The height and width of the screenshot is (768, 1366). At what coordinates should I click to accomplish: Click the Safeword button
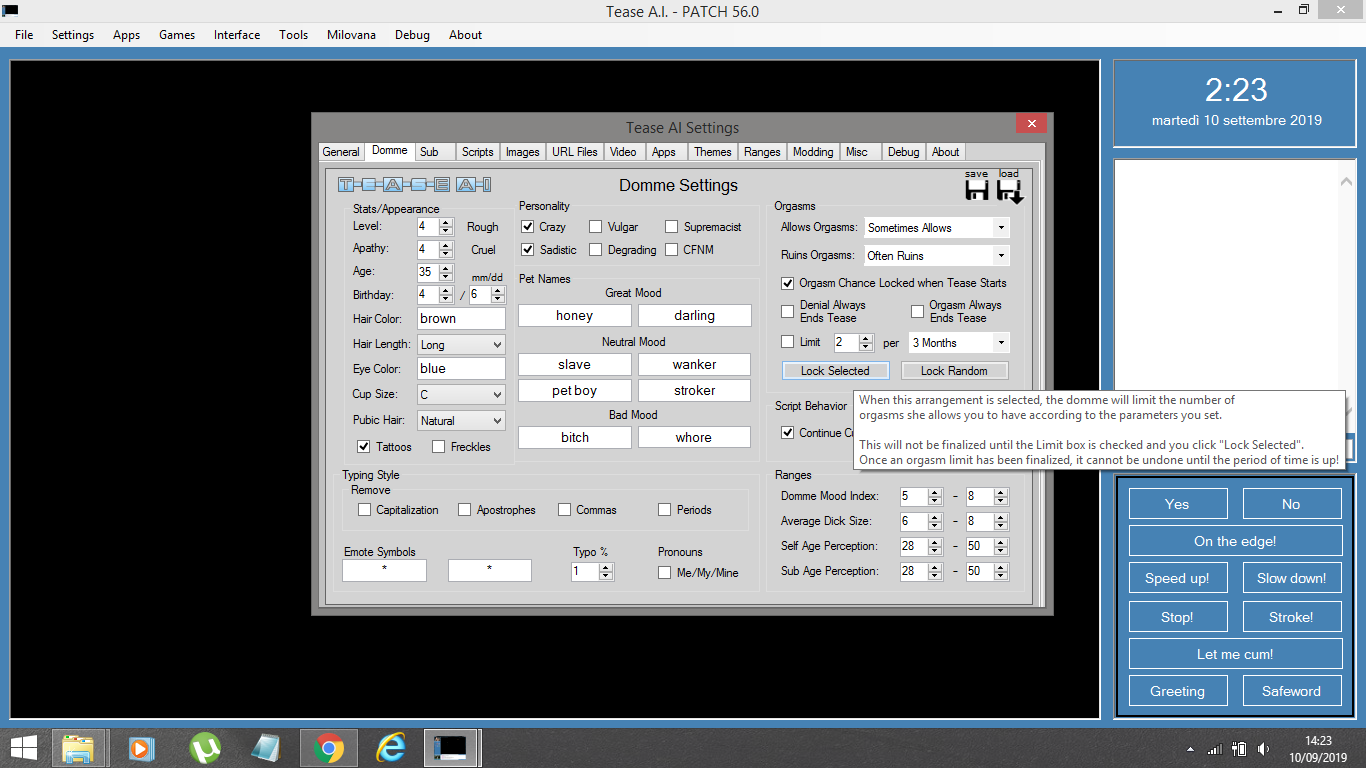(x=1291, y=691)
